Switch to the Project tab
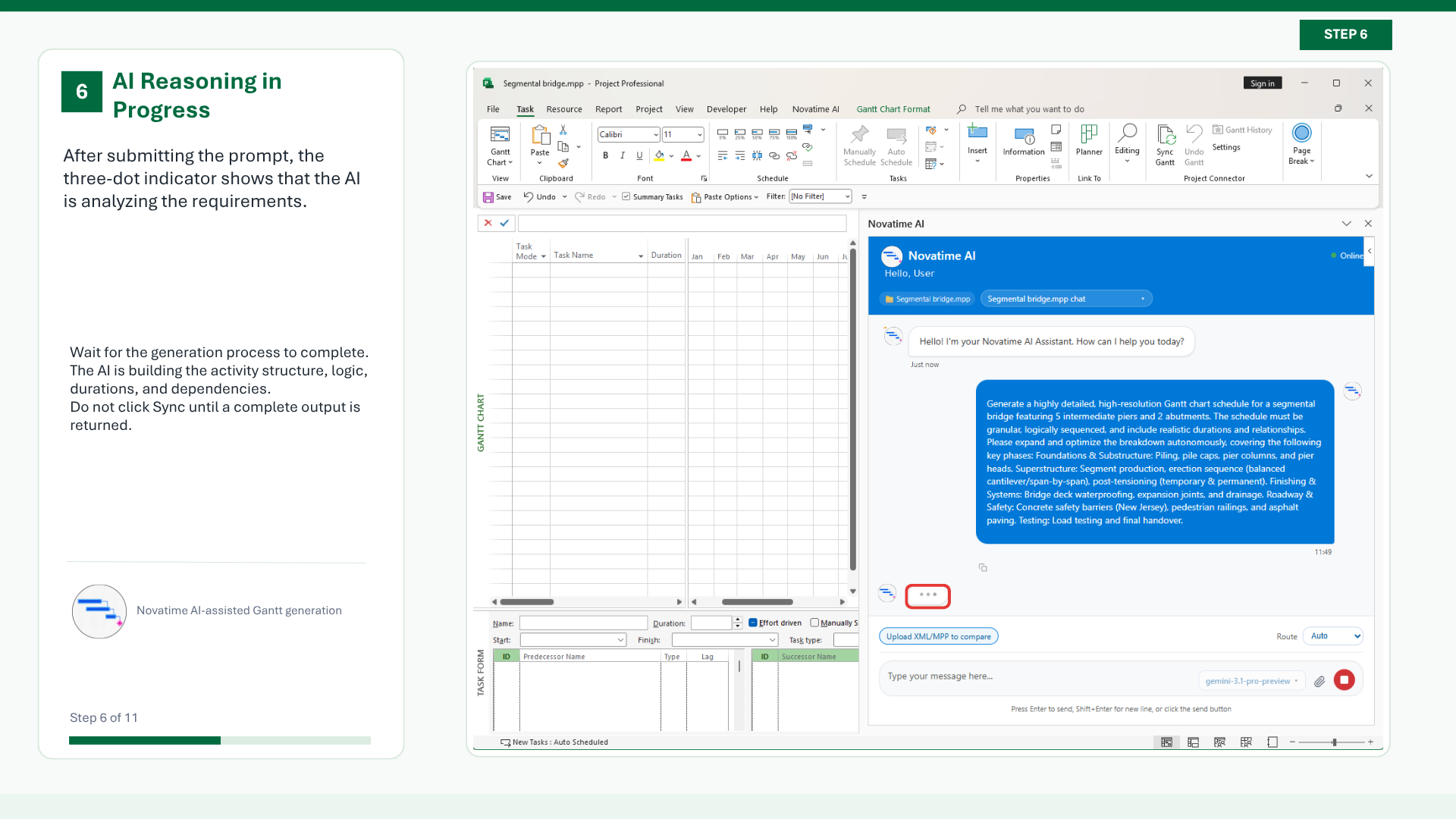The image size is (1456, 819). [x=649, y=109]
